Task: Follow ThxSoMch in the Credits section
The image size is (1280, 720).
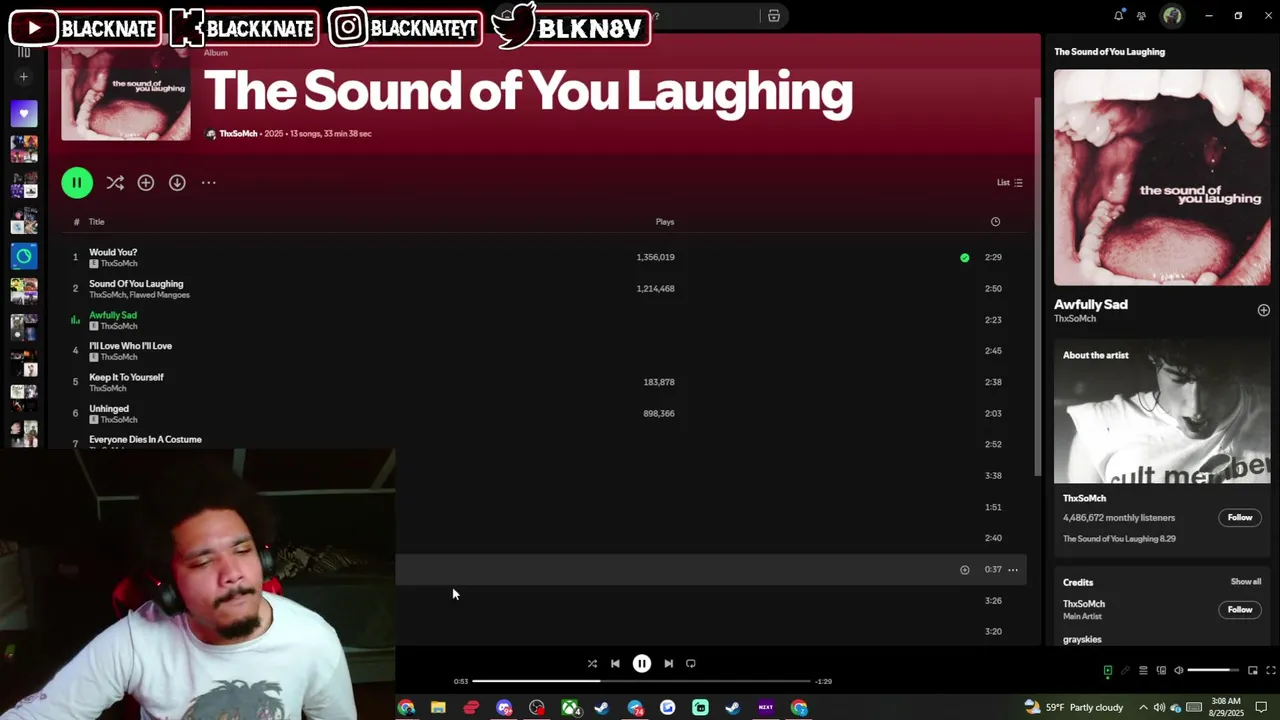Action: tap(1240, 610)
